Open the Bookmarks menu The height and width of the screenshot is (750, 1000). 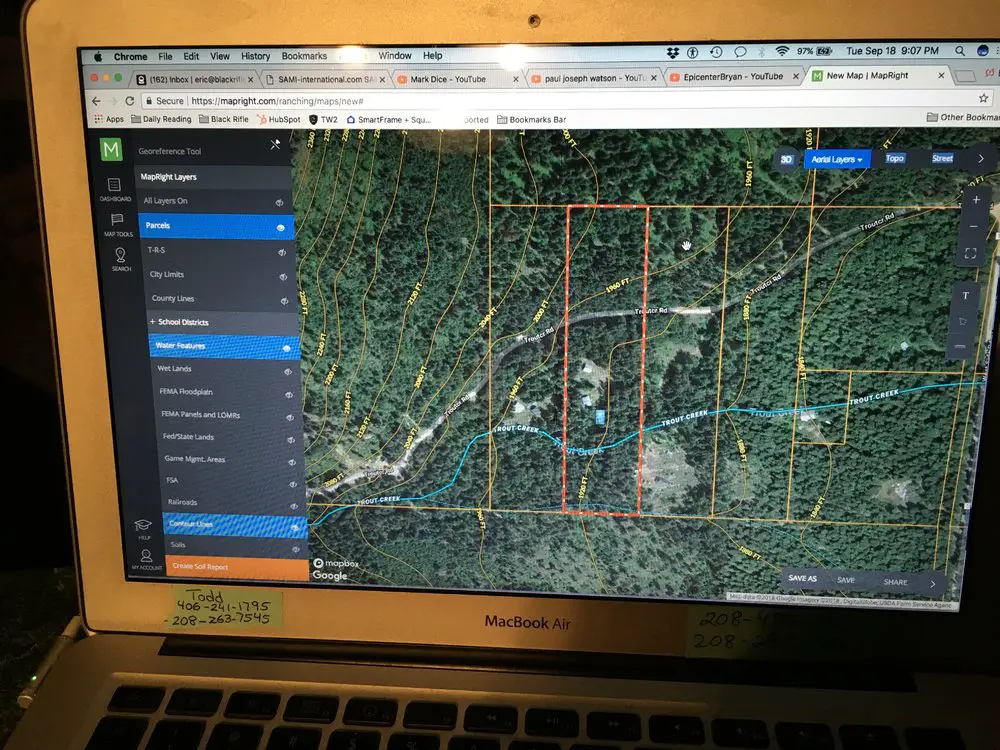[304, 56]
